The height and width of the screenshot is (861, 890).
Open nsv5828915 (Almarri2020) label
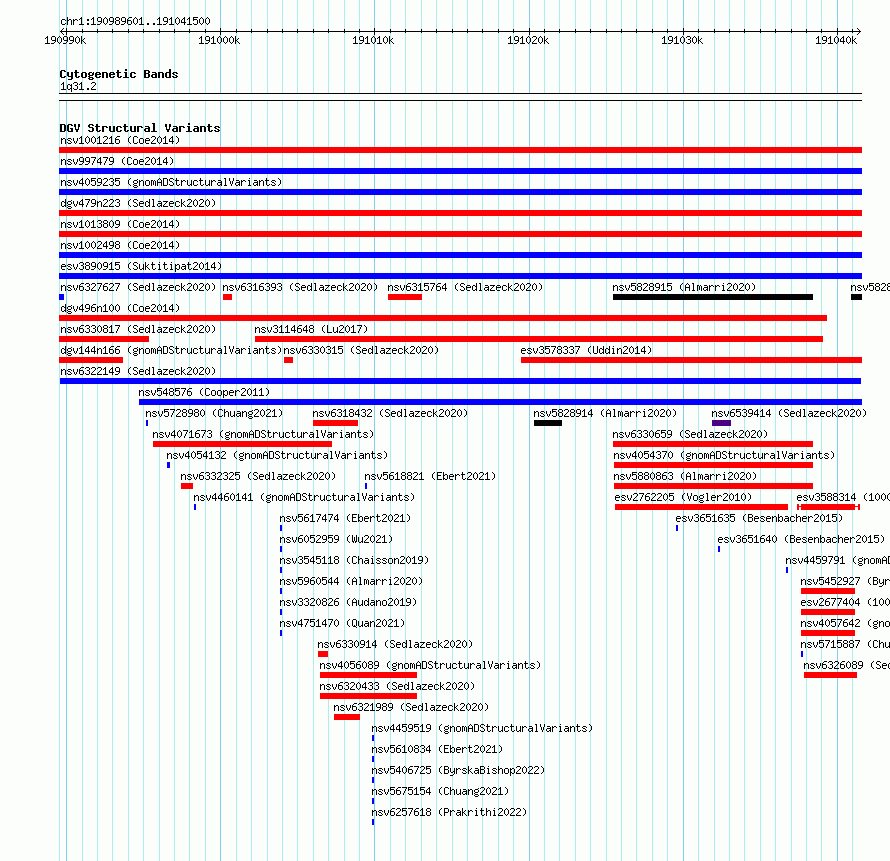[684, 287]
